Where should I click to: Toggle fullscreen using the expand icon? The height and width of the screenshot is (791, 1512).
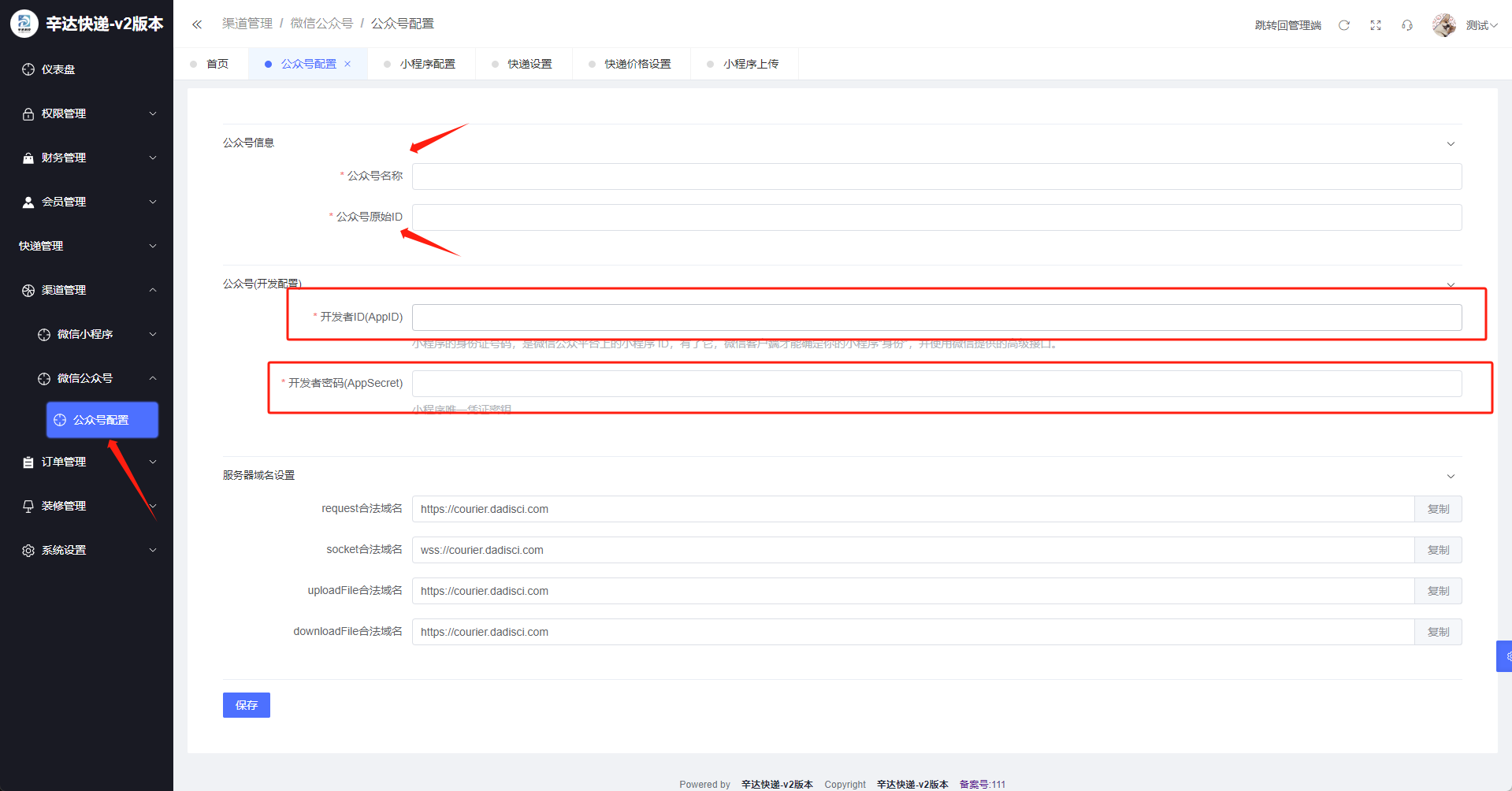coord(1376,25)
